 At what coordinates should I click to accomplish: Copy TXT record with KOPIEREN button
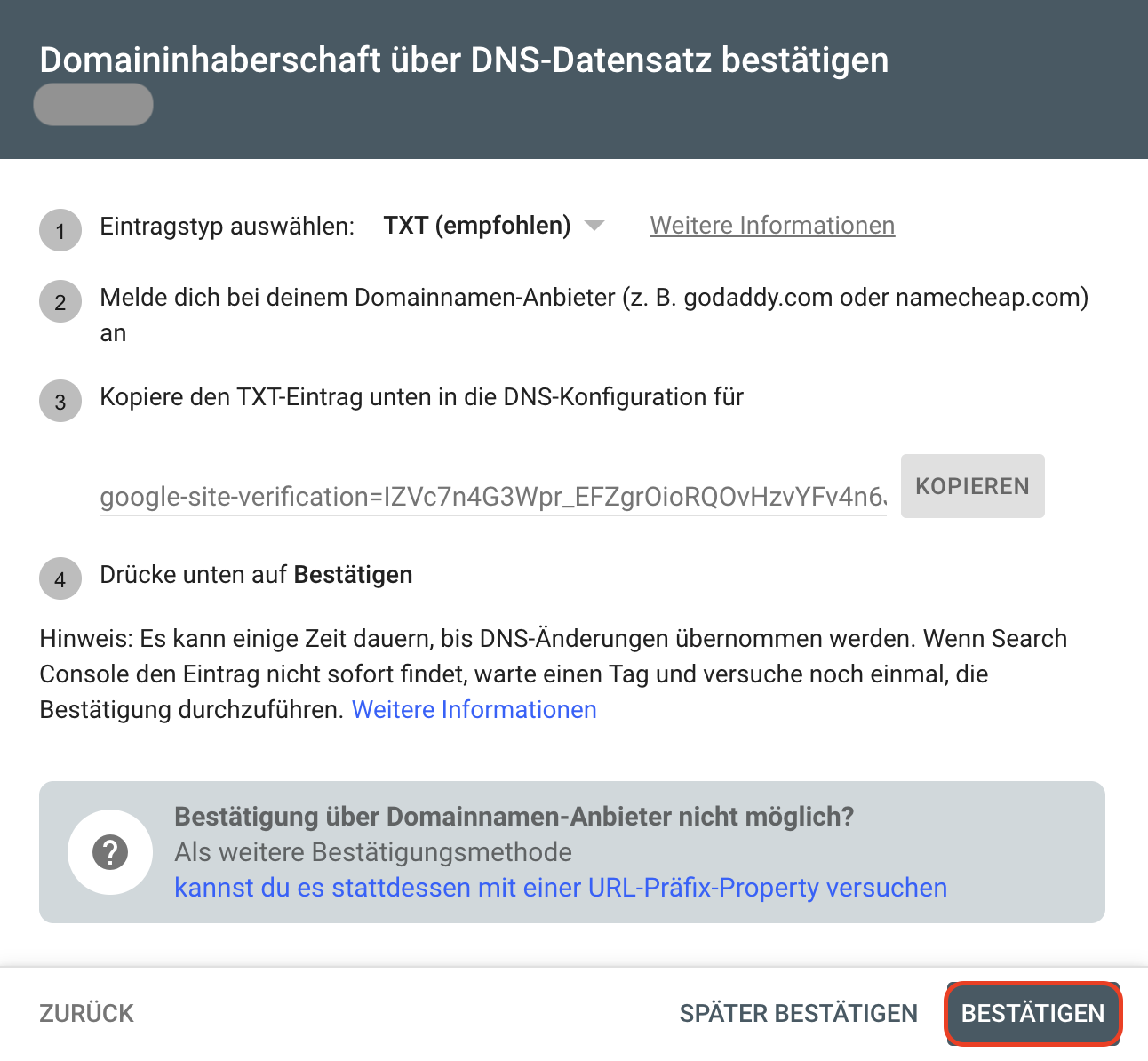click(973, 486)
